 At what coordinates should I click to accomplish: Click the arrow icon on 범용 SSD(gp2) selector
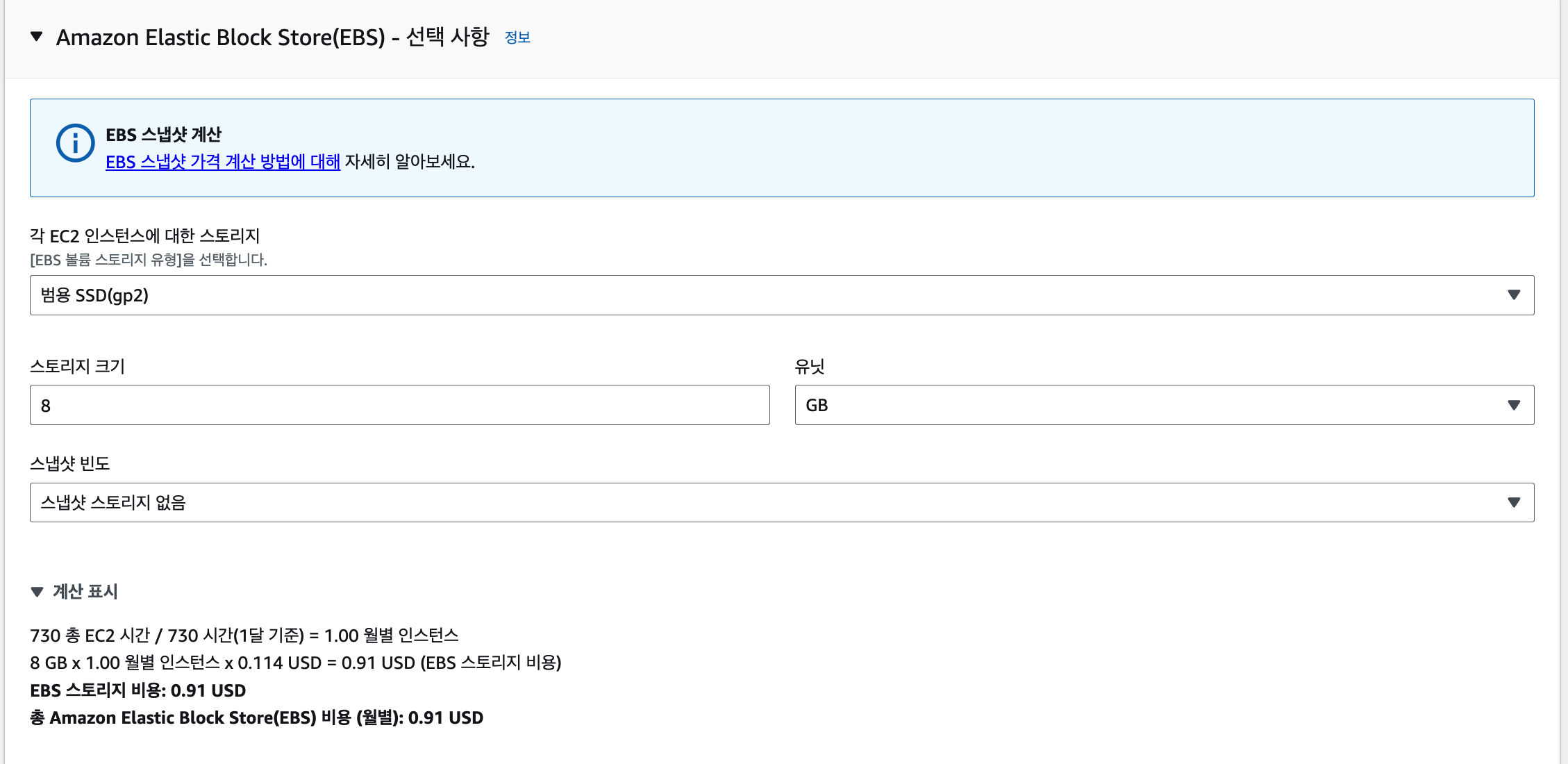1514,295
